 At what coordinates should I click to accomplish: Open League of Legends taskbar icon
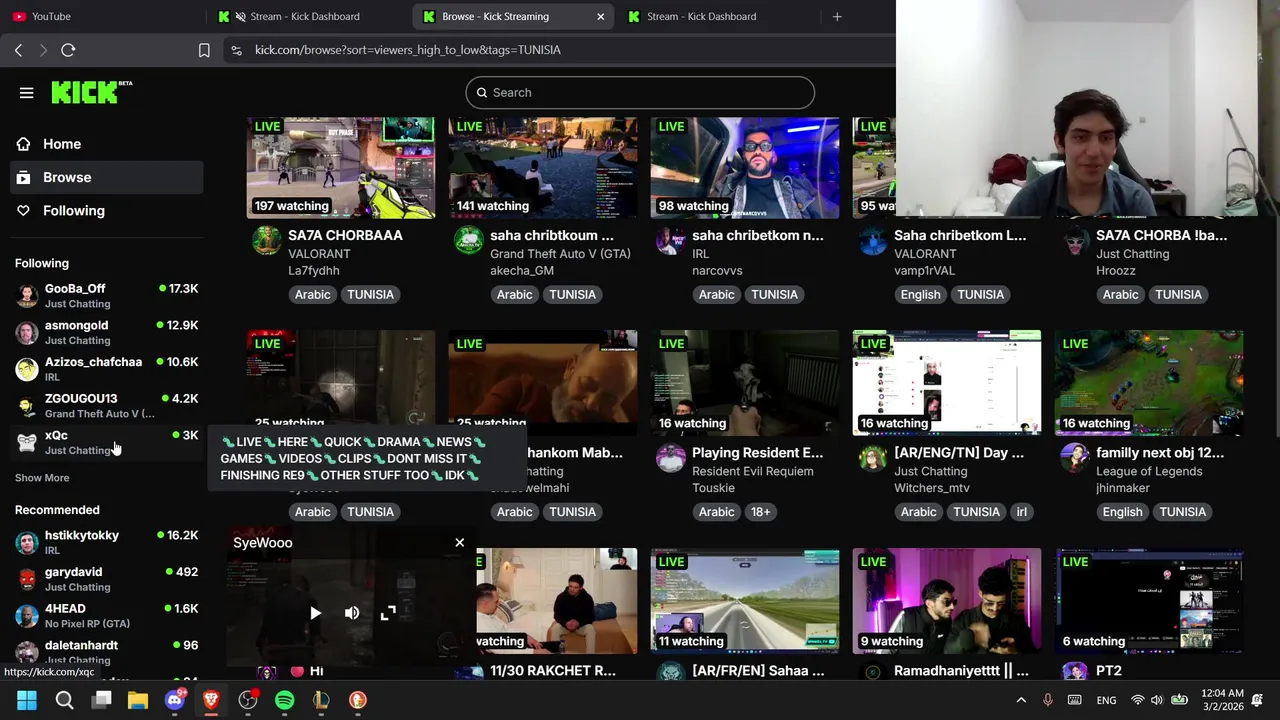(x=321, y=700)
